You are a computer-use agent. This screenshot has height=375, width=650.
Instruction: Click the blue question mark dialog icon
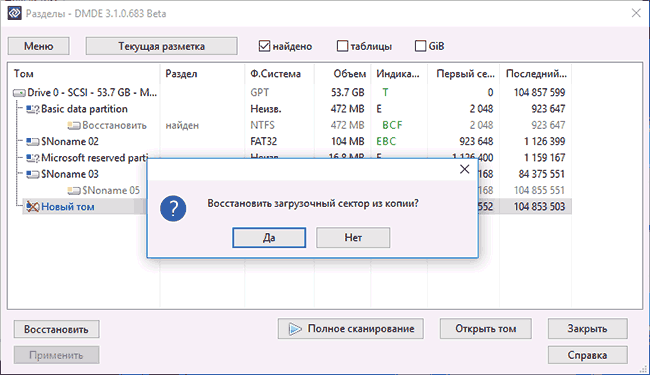point(173,208)
